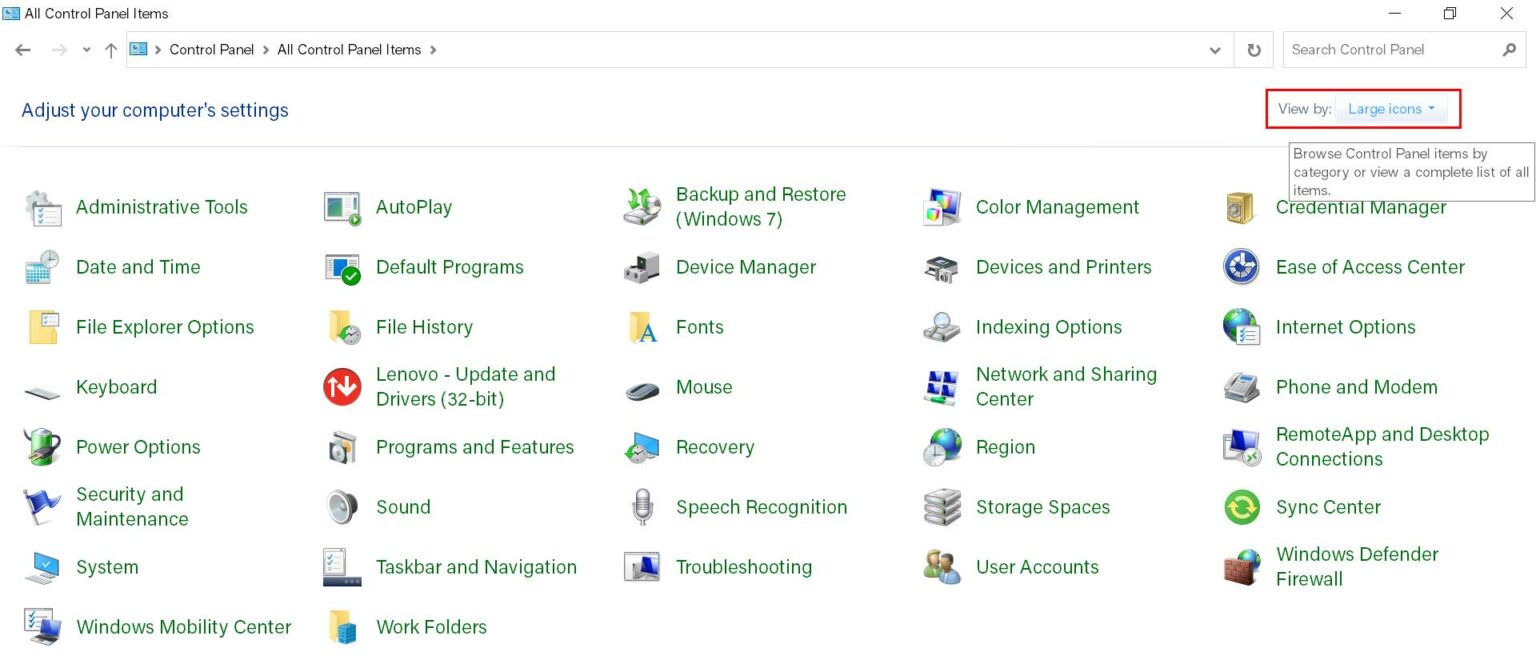Screen dimensions: 1536x672
Task: Click the User Accounts people icon
Action: pyautogui.click(x=942, y=567)
